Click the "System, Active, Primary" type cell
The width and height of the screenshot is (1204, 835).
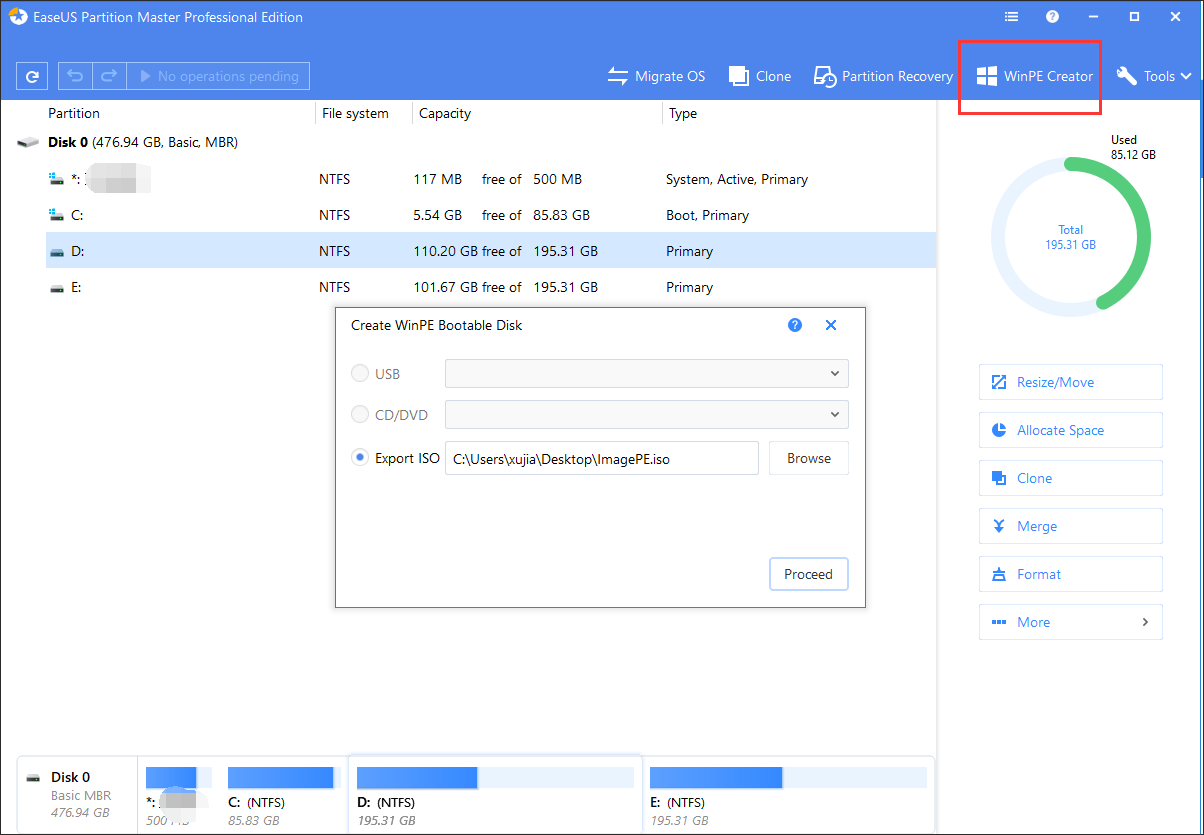pos(737,179)
